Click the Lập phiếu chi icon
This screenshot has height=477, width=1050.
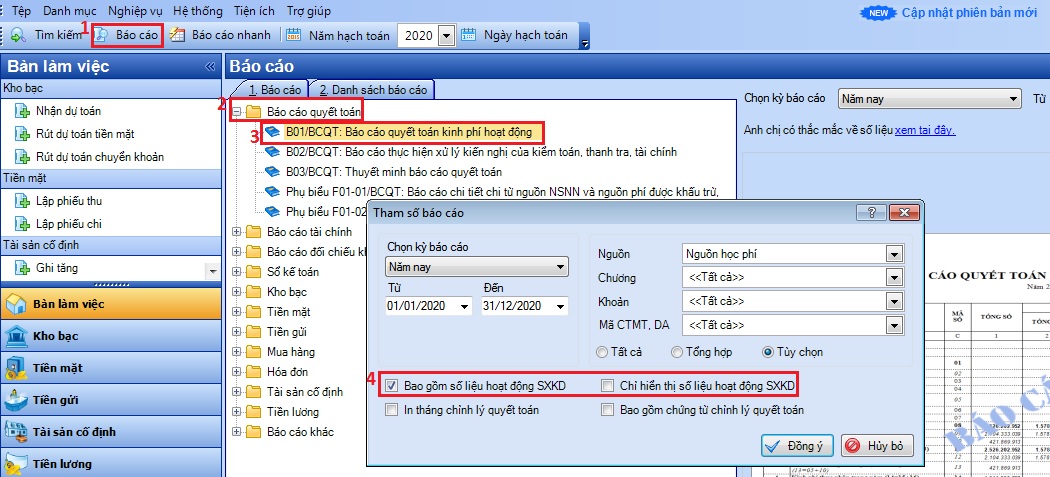23,224
